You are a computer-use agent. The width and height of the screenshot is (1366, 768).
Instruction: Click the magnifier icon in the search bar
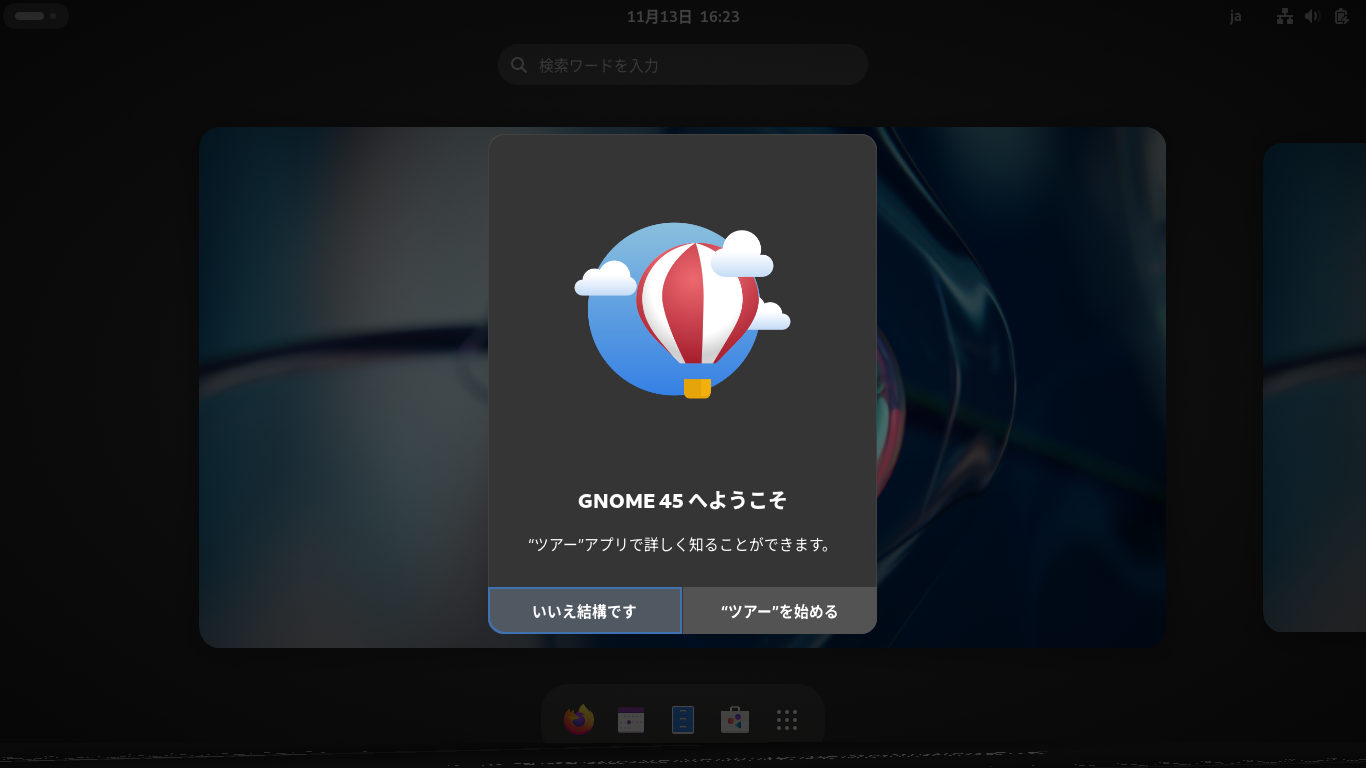(x=519, y=65)
